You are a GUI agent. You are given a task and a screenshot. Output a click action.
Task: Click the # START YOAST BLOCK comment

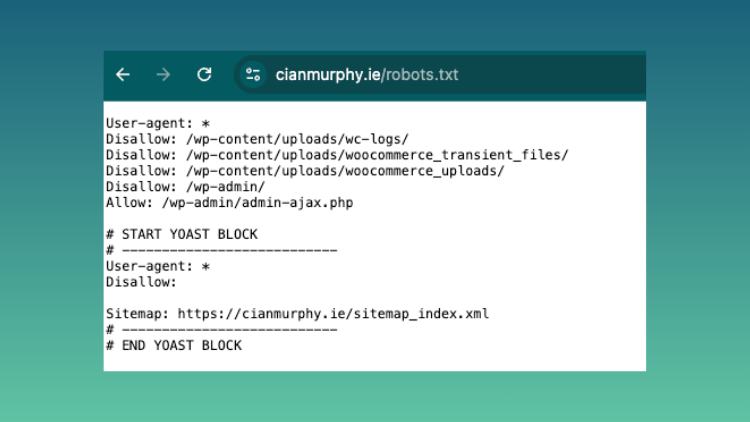(x=182, y=234)
